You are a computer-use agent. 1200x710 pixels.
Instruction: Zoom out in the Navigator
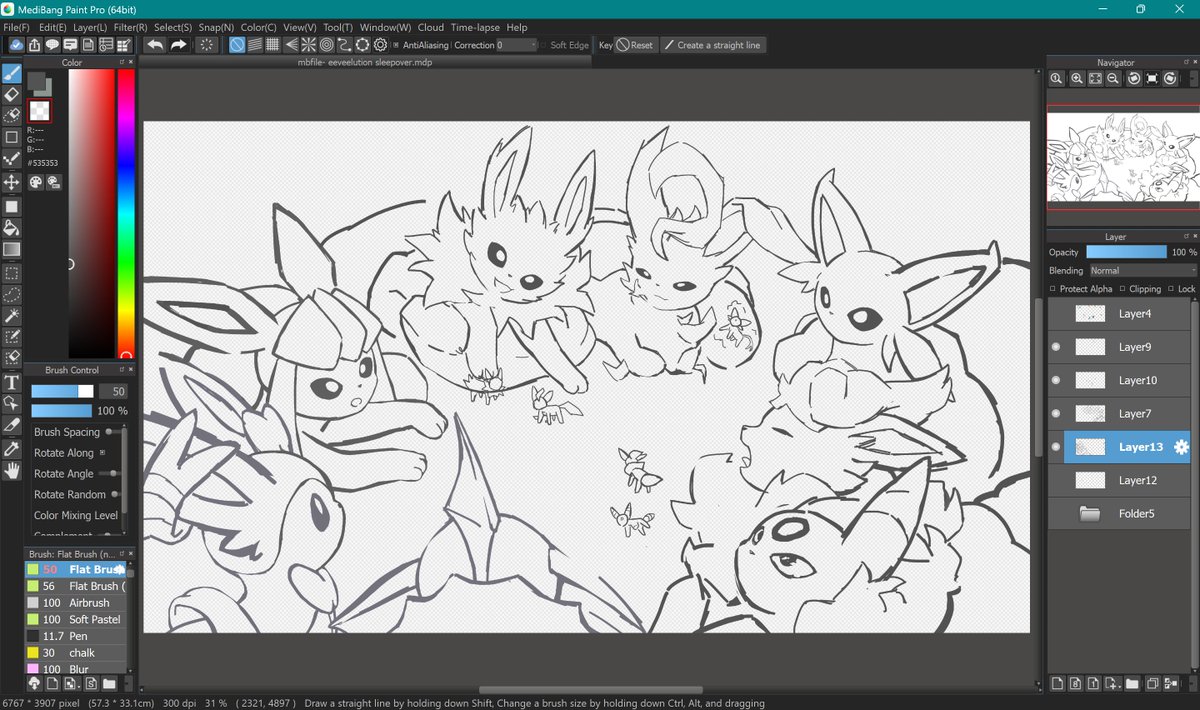point(1113,79)
